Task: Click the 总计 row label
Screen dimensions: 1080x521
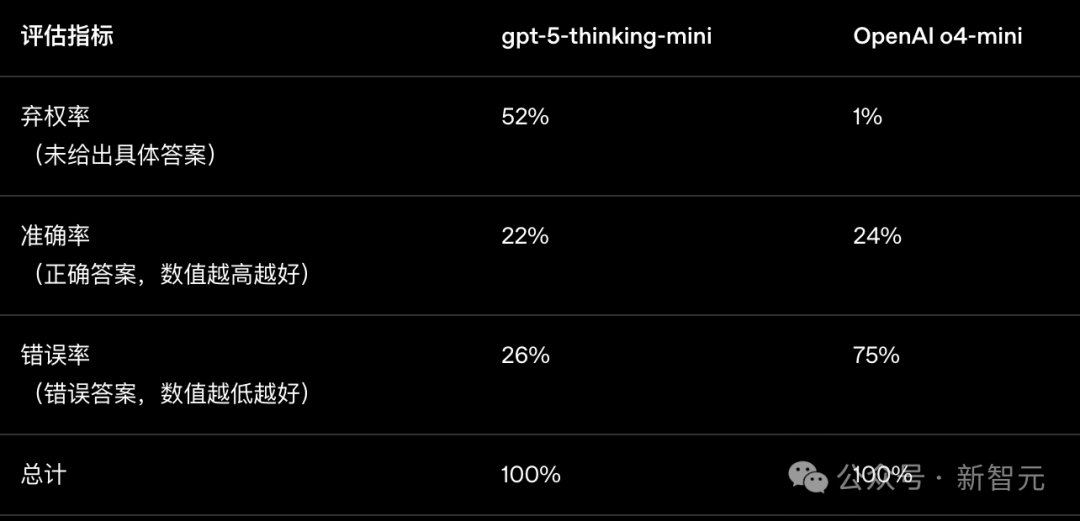Action: point(44,474)
